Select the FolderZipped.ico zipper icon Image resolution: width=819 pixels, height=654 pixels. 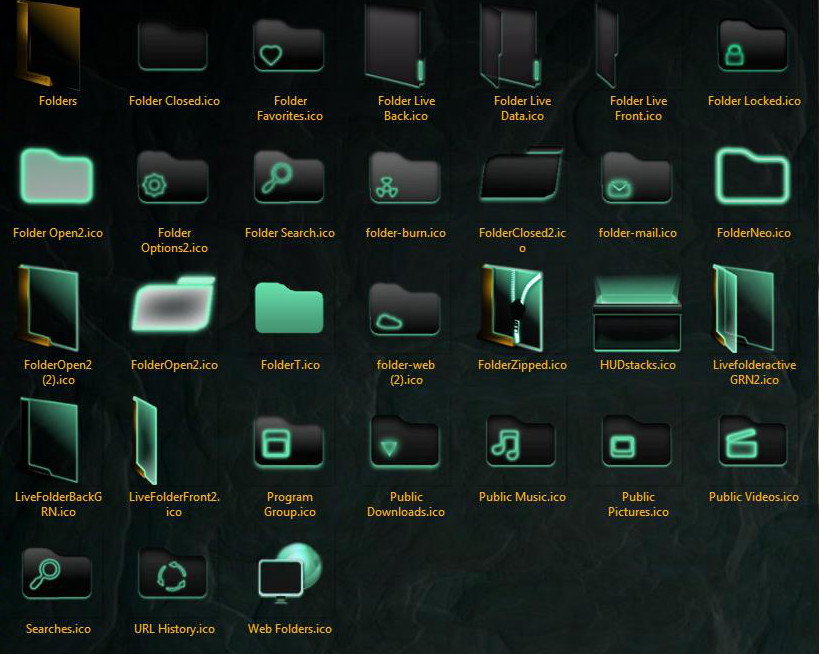512,308
